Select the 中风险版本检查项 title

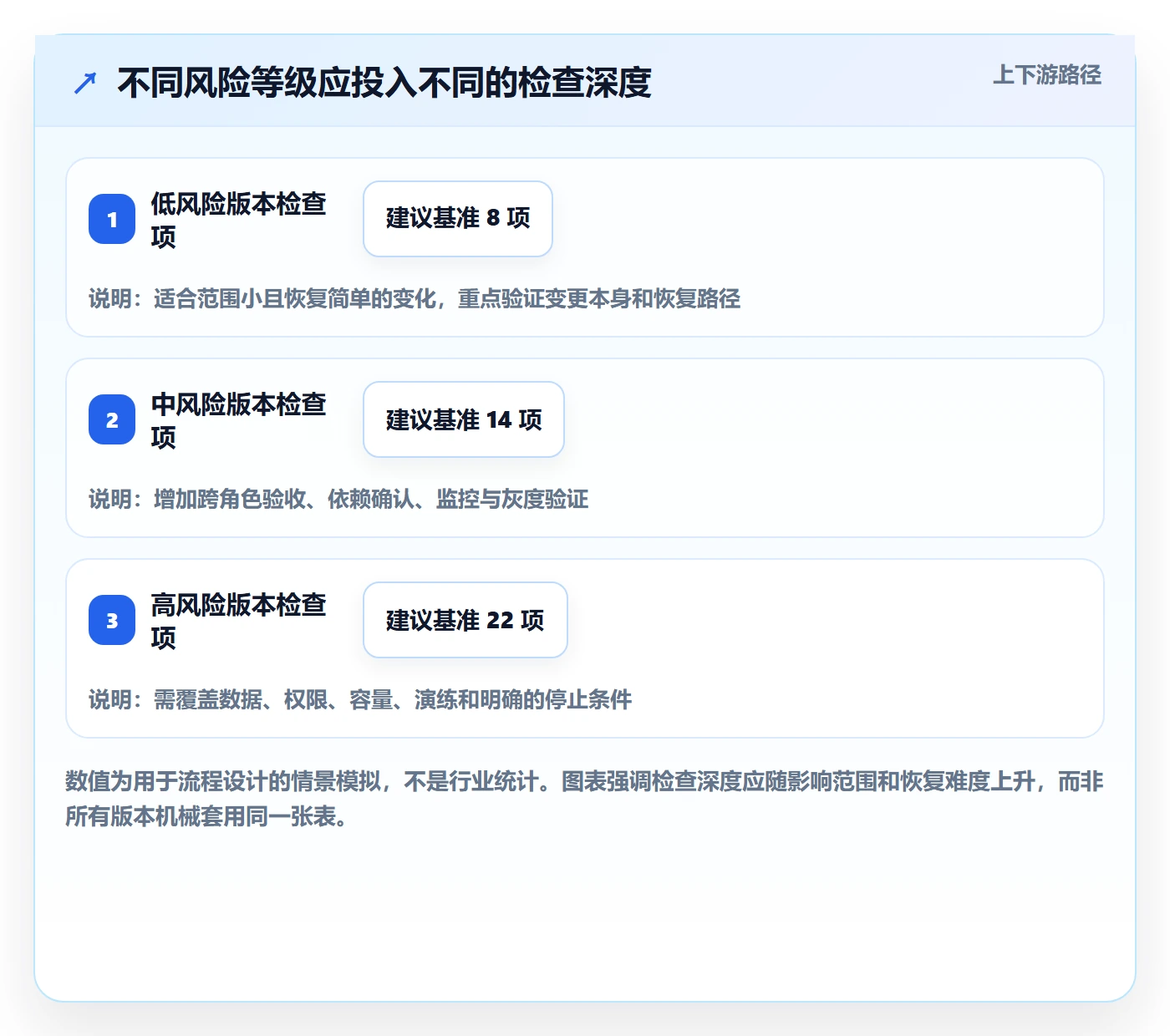(x=238, y=420)
